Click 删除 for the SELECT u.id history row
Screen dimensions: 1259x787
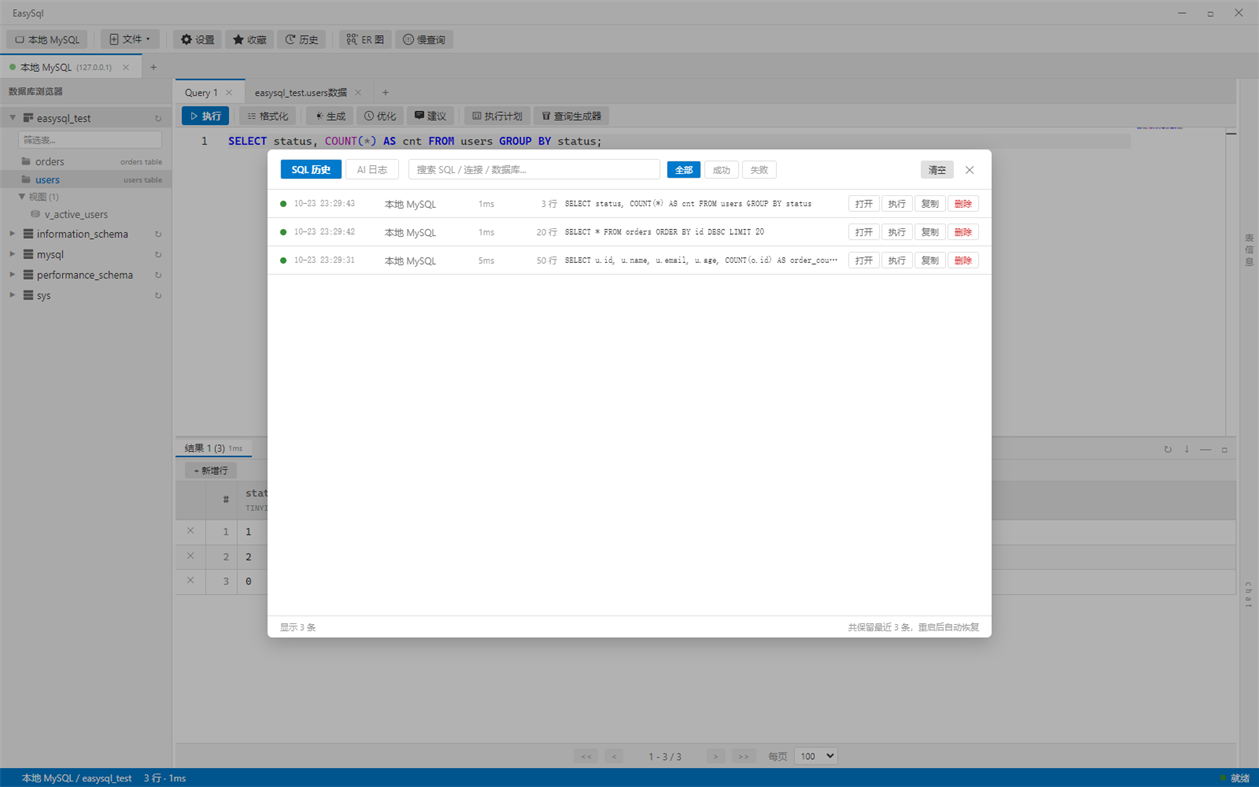pyautogui.click(x=963, y=260)
